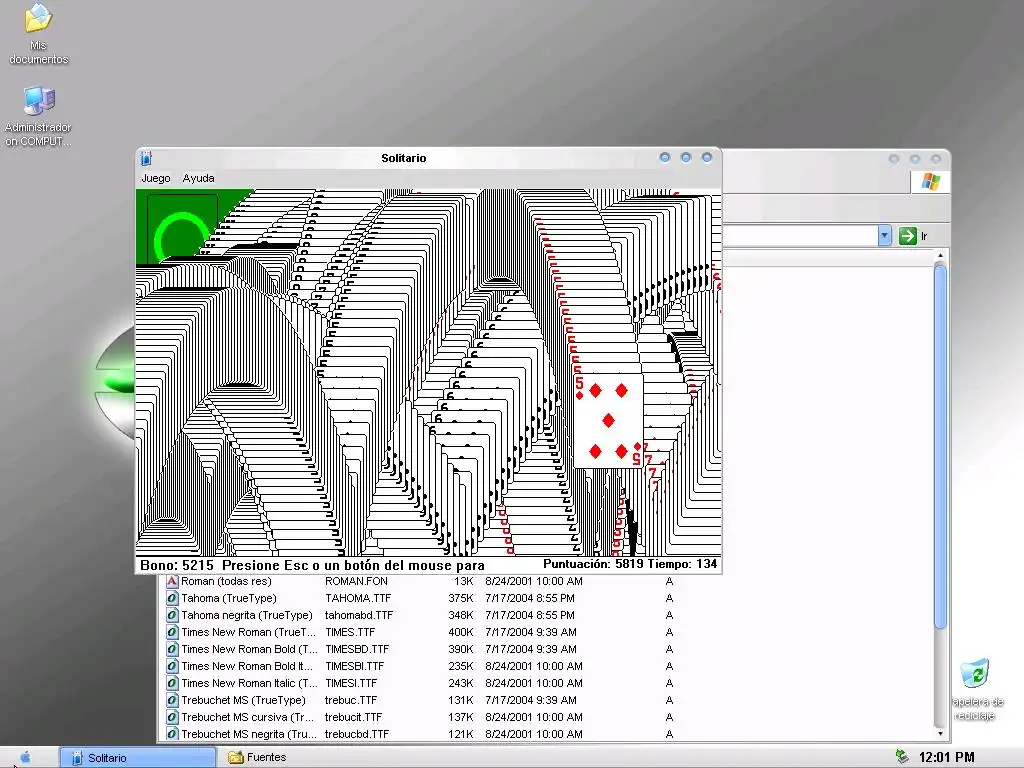The image size is (1024, 768).
Task: Click the system tray network icon
Action: pos(902,757)
